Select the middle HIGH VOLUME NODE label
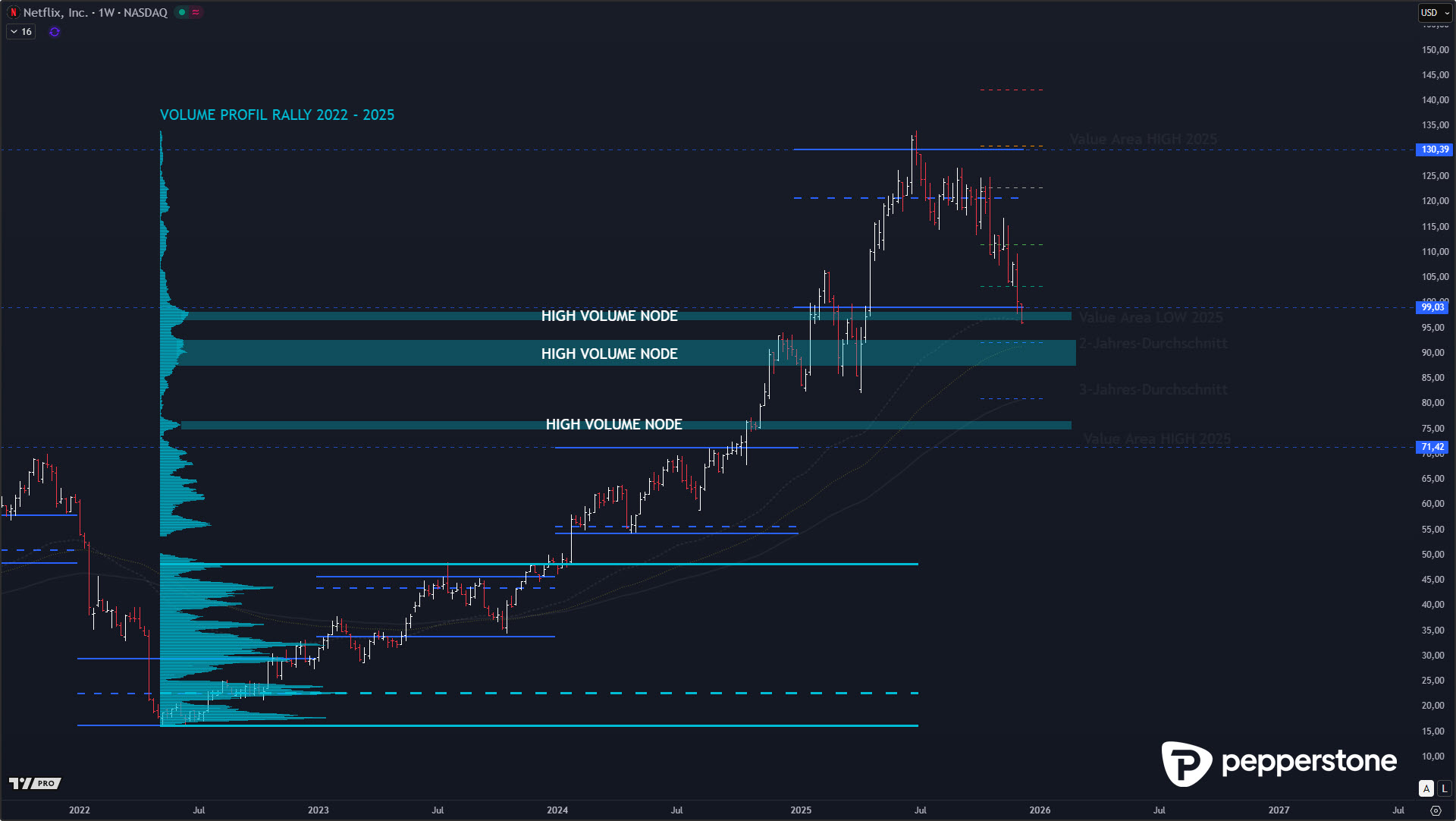The width and height of the screenshot is (1456, 821). (x=609, y=354)
